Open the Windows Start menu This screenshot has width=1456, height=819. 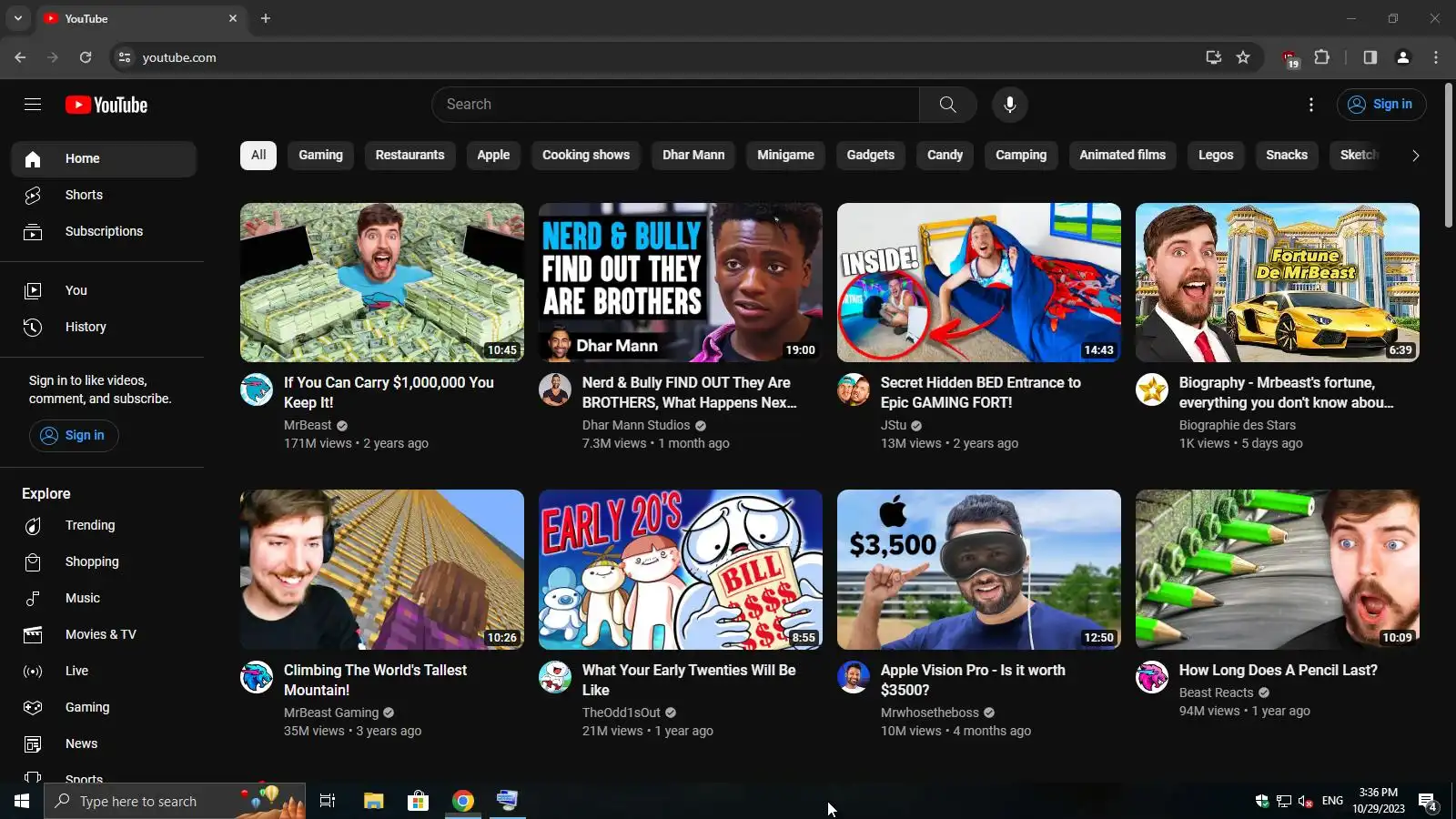[x=22, y=801]
